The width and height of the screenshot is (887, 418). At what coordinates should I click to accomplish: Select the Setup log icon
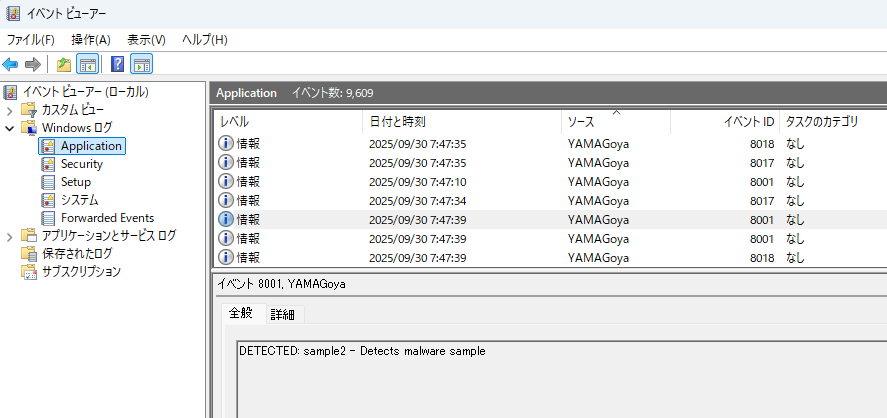(48, 182)
